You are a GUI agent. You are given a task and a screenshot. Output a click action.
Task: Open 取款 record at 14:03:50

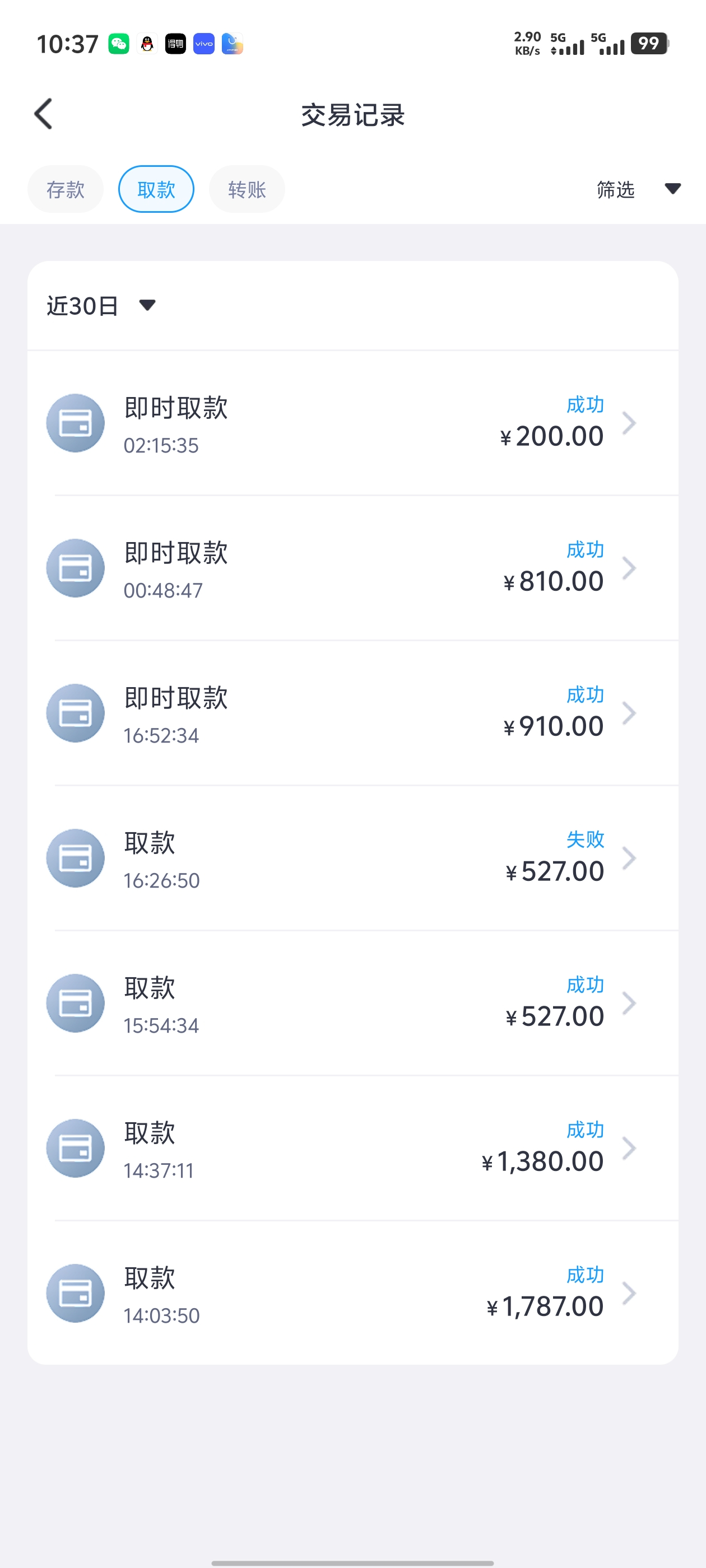point(352,1293)
